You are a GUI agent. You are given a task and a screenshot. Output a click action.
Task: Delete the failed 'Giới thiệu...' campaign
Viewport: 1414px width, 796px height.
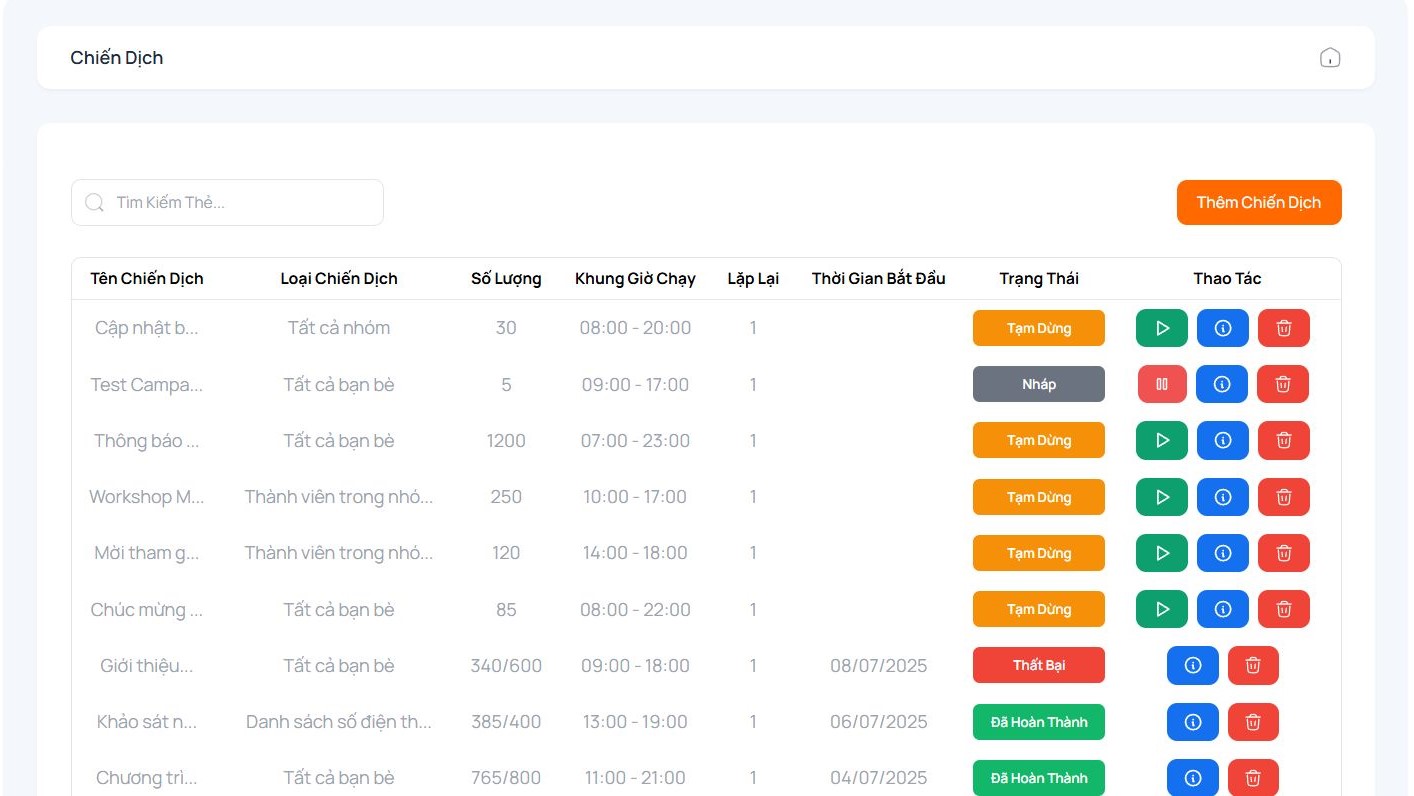coord(1253,665)
